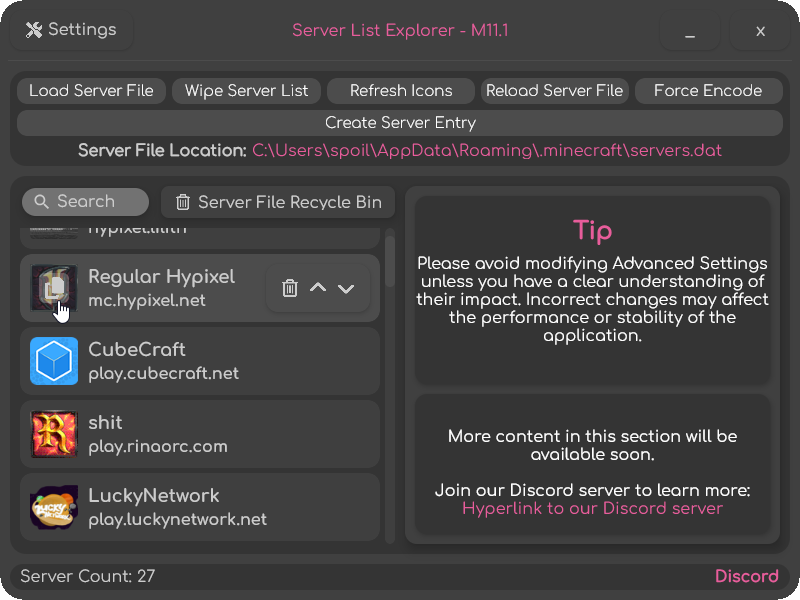The height and width of the screenshot is (600, 800).
Task: Select the play.rinaorc.com server icon
Action: tap(54, 434)
